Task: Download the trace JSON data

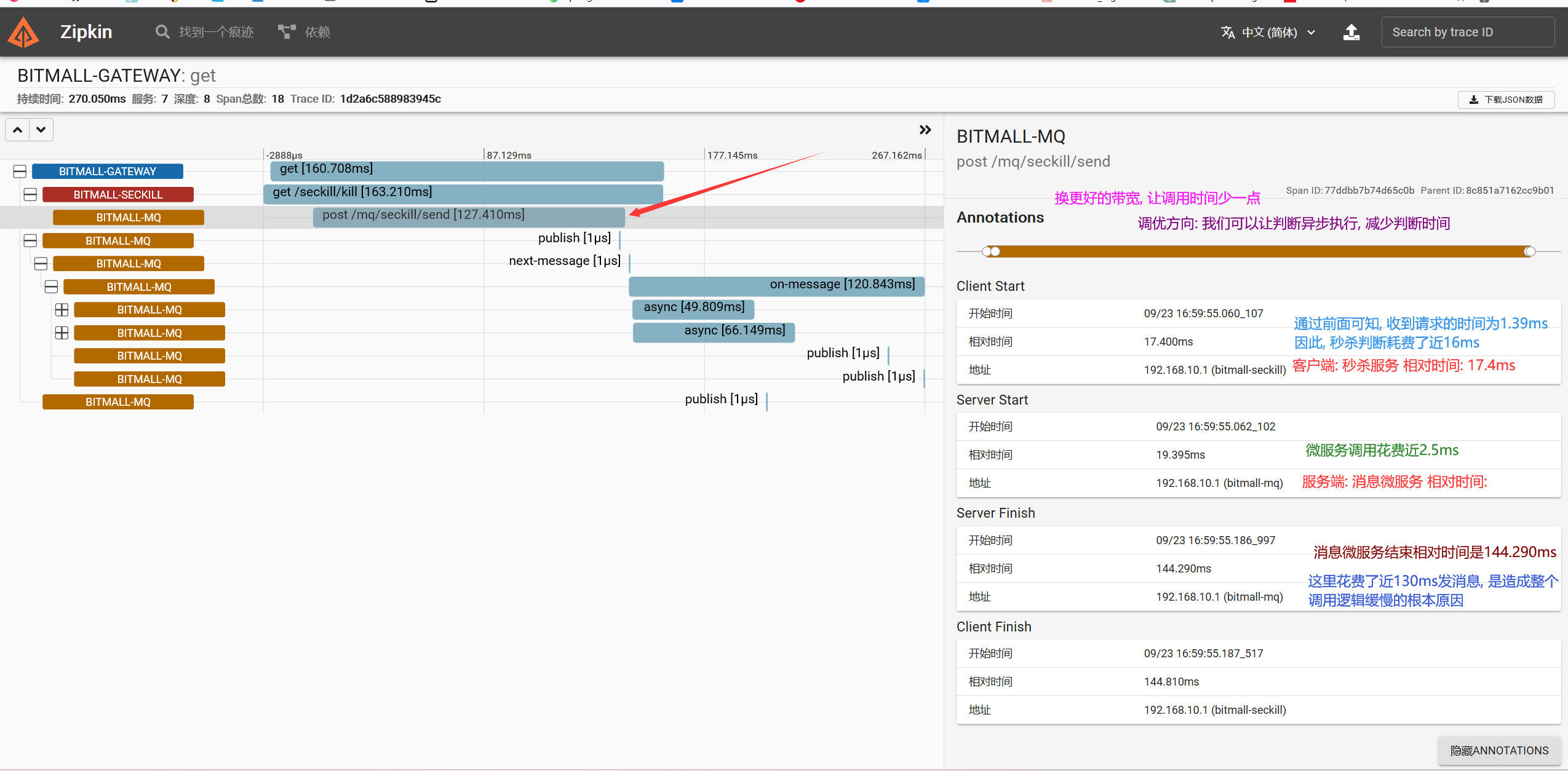Action: [x=1506, y=100]
